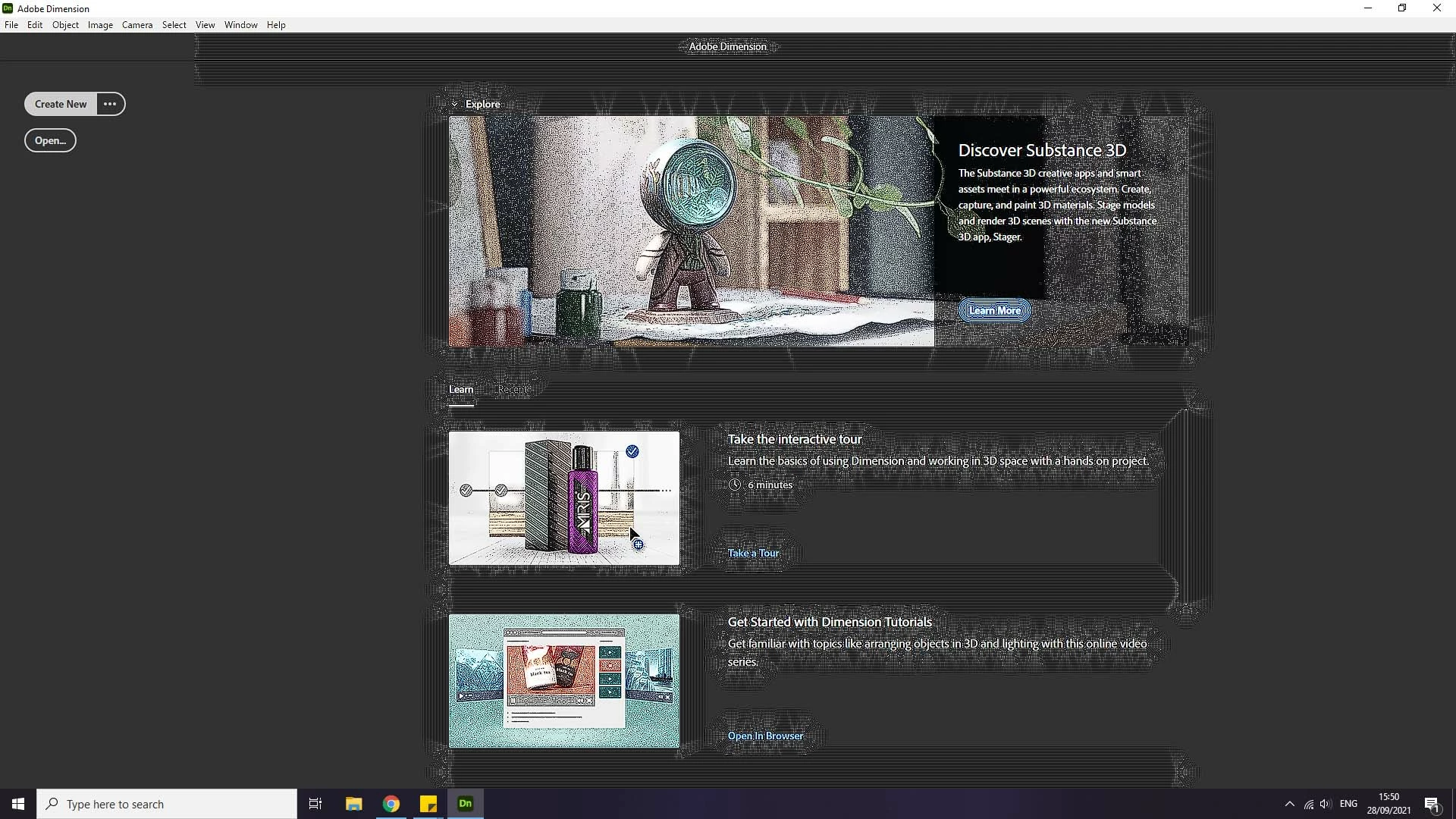Click the Adobe Dimension taskbar icon
Viewport: 1456px width, 819px height.
[x=466, y=804]
